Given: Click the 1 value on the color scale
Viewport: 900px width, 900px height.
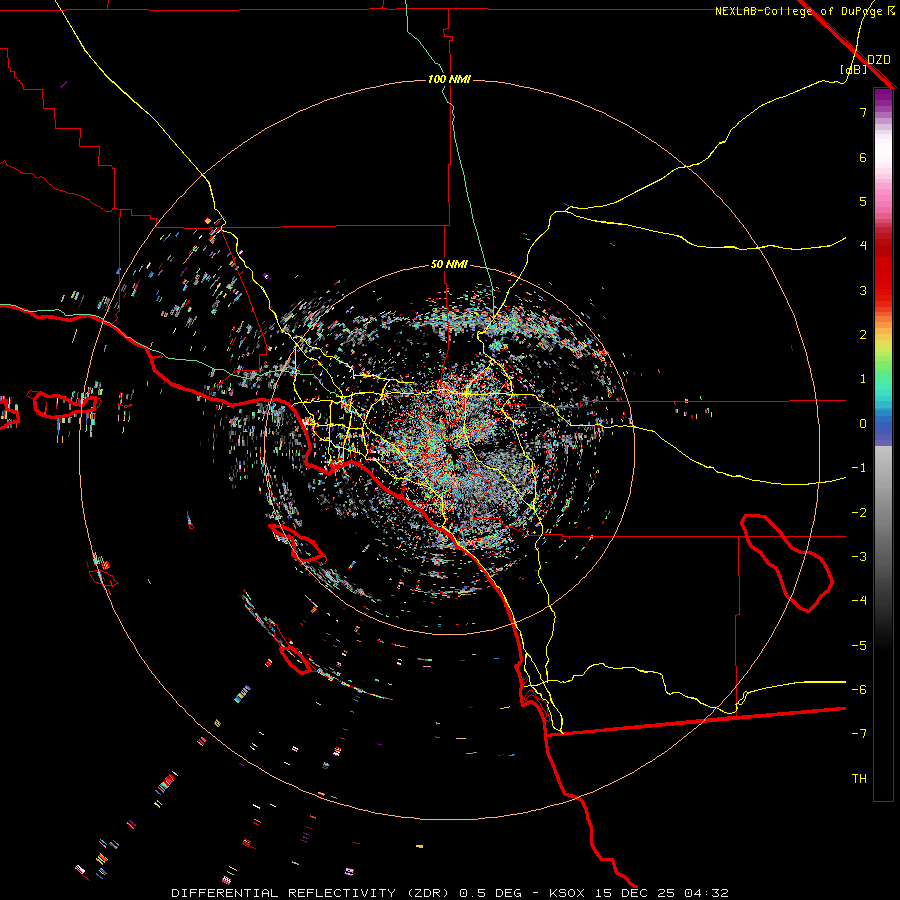Looking at the screenshot, I should click(x=863, y=379).
